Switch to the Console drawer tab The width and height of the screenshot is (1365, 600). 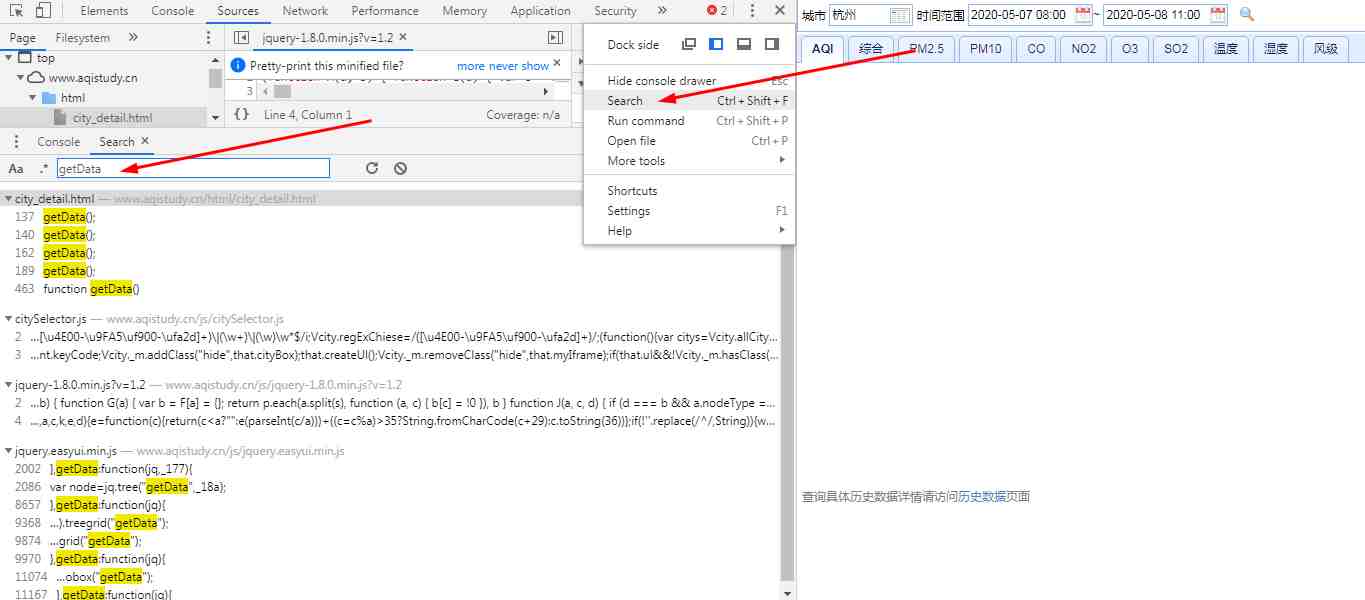click(58, 142)
